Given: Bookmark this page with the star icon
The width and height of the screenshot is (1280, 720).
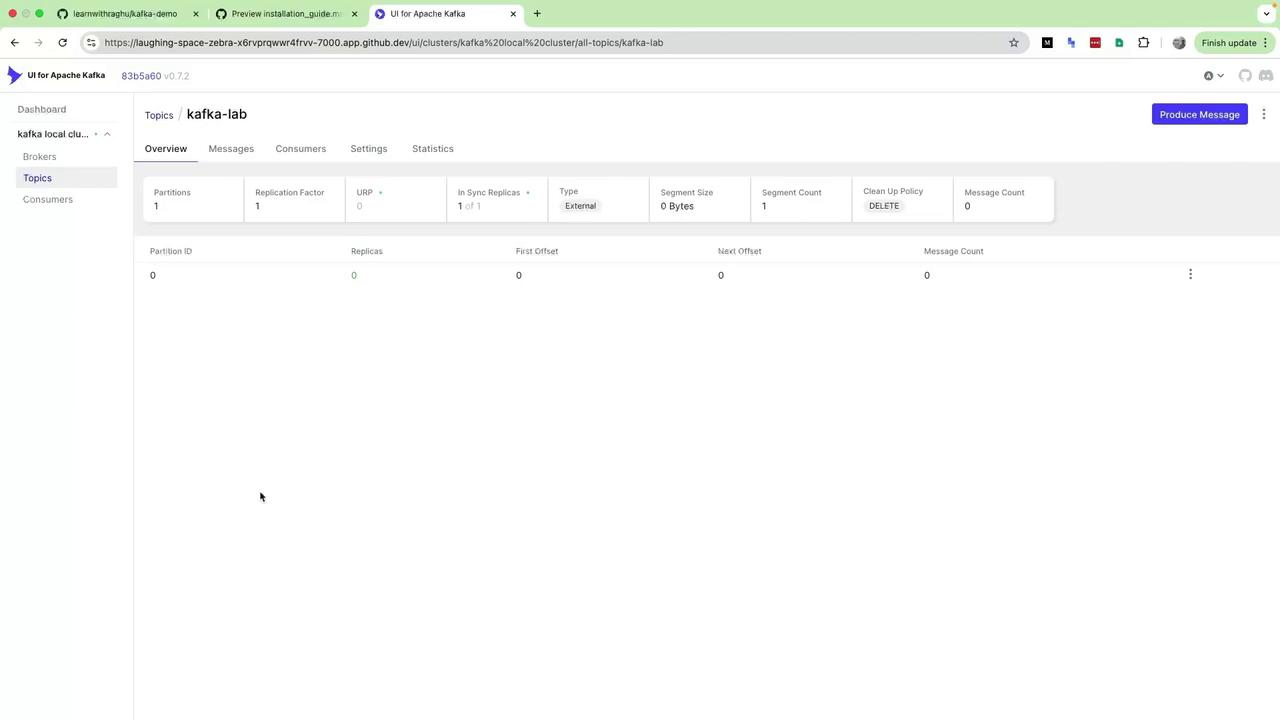Looking at the screenshot, I should tap(1013, 43).
